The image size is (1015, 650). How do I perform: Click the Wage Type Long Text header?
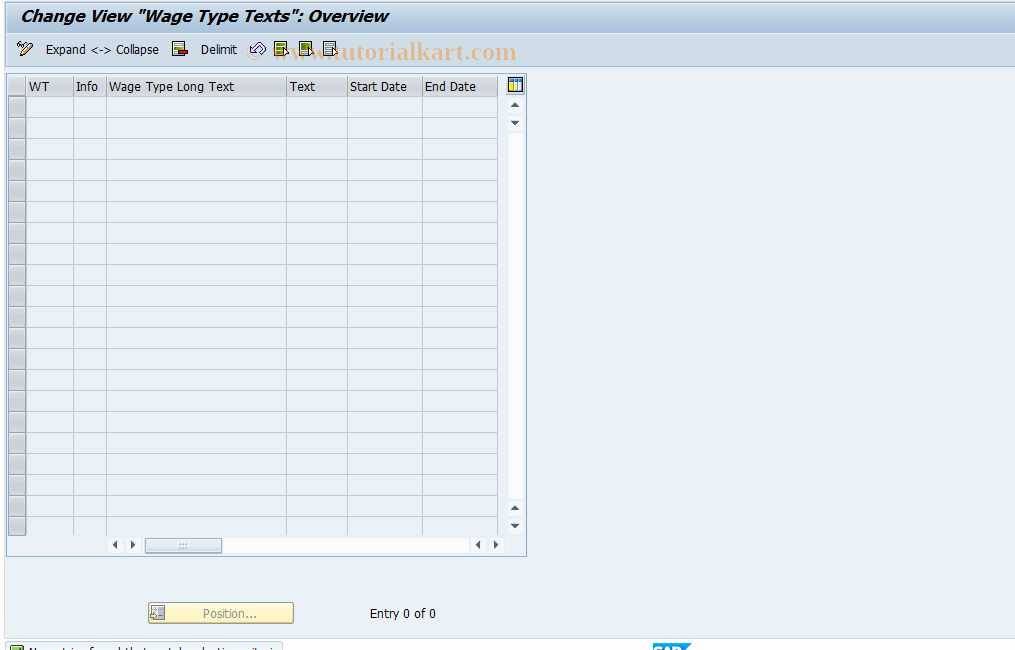tap(196, 87)
